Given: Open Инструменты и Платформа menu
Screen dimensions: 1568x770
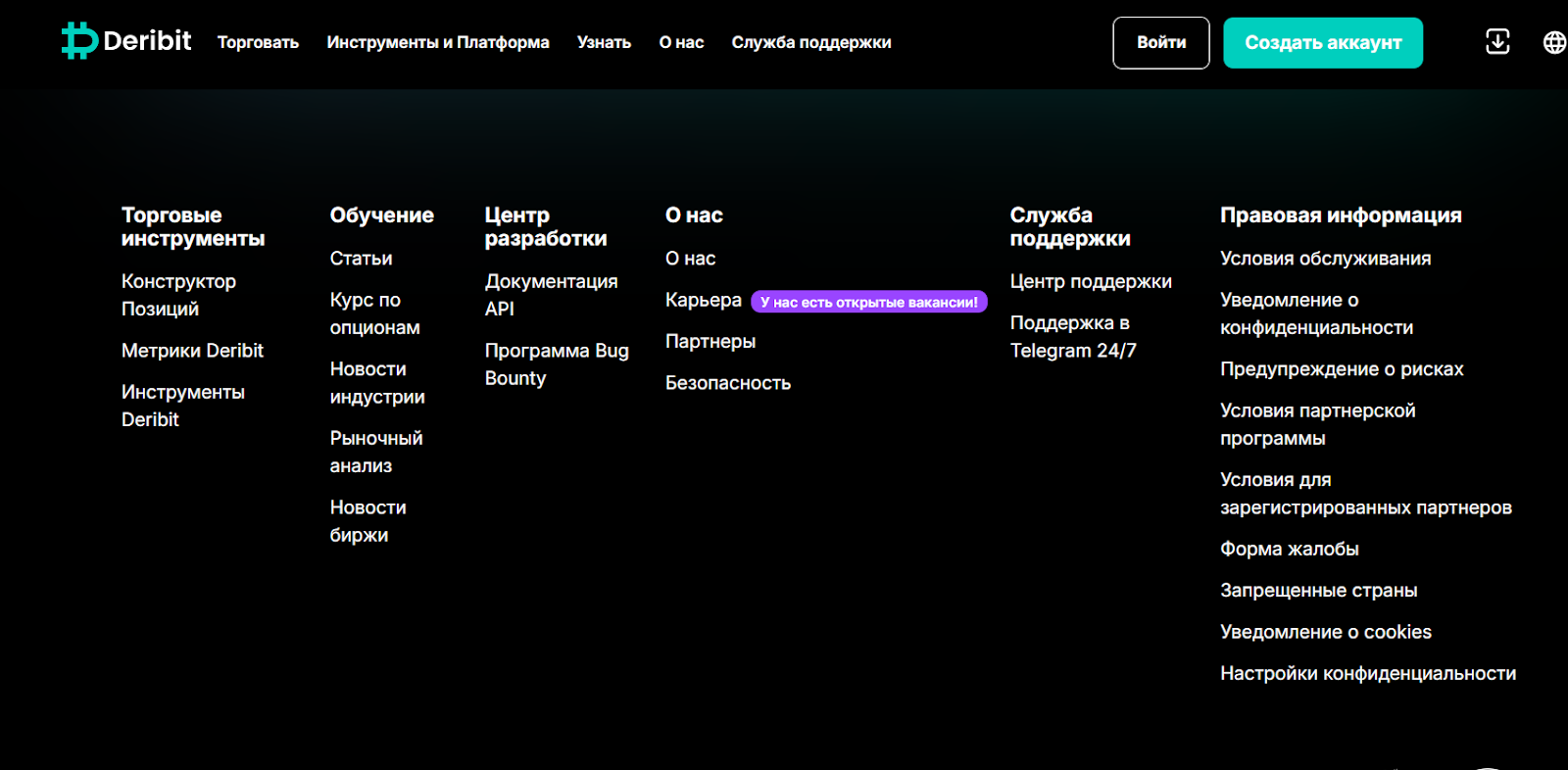Looking at the screenshot, I should point(438,42).
